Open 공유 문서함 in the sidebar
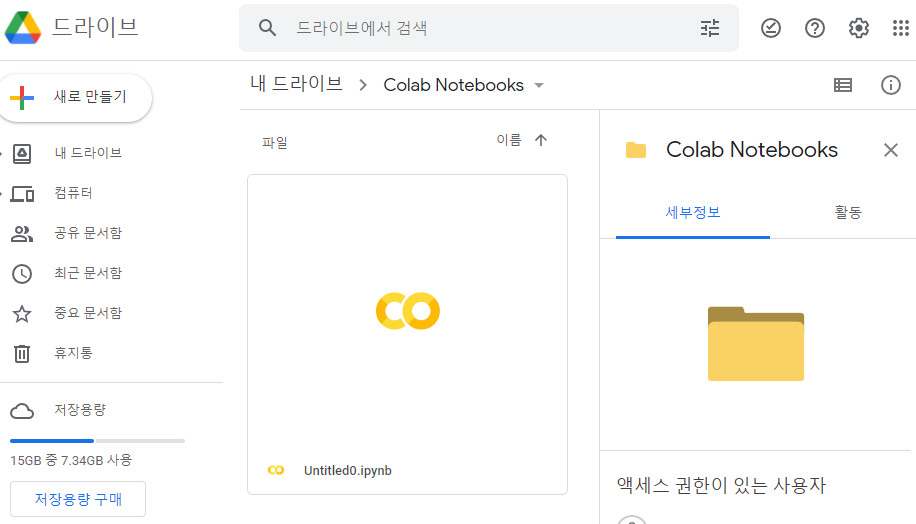This screenshot has width=916, height=524. tap(88, 233)
